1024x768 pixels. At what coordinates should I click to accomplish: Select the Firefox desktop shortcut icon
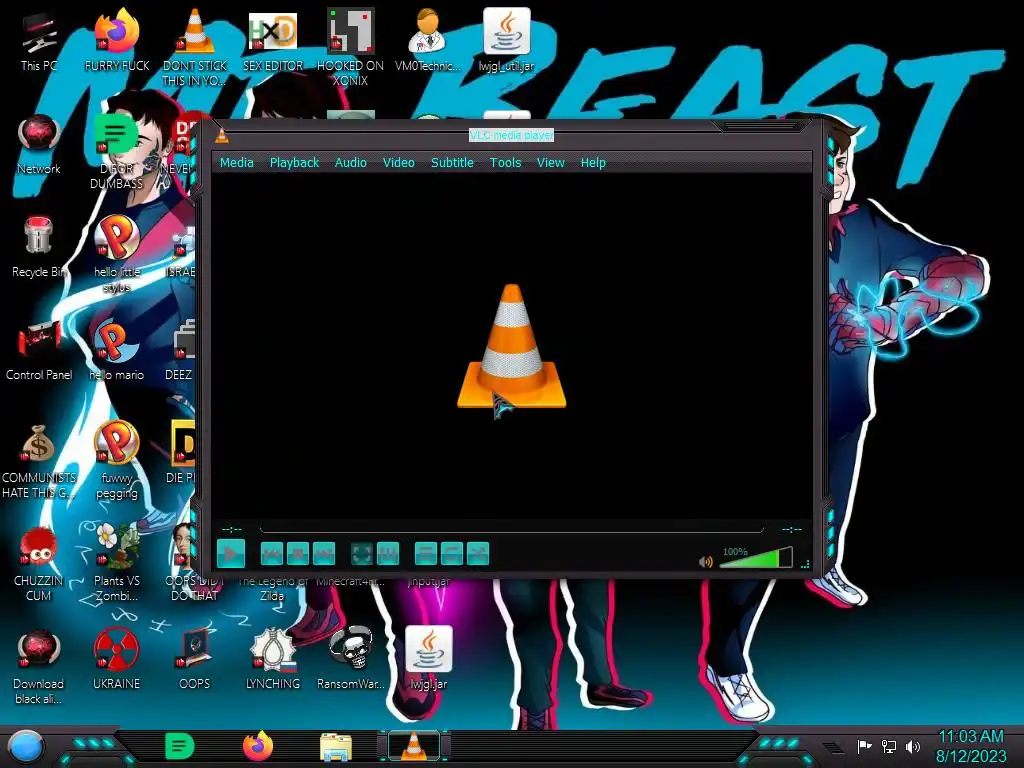click(117, 40)
